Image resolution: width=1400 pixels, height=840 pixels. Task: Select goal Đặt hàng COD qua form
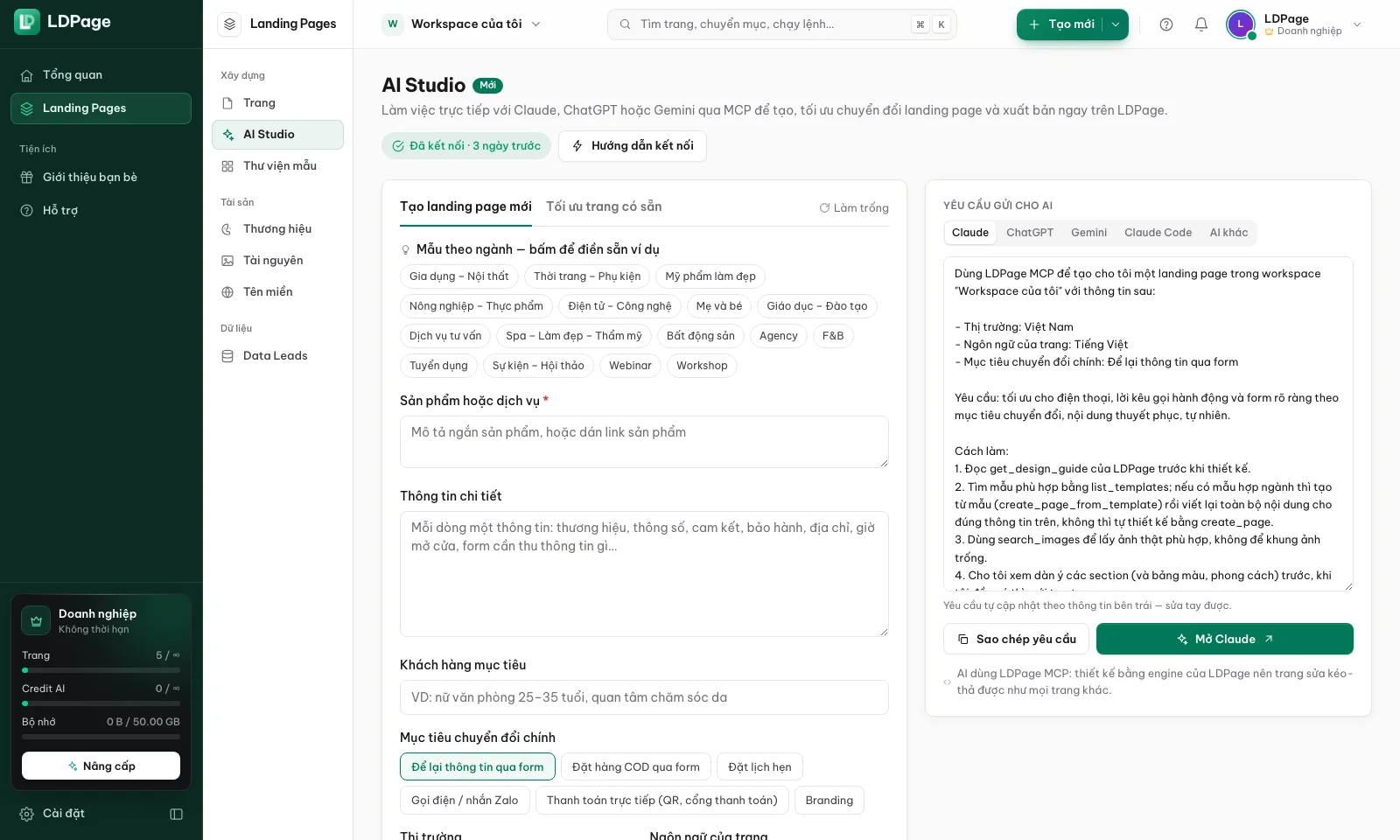point(636,767)
